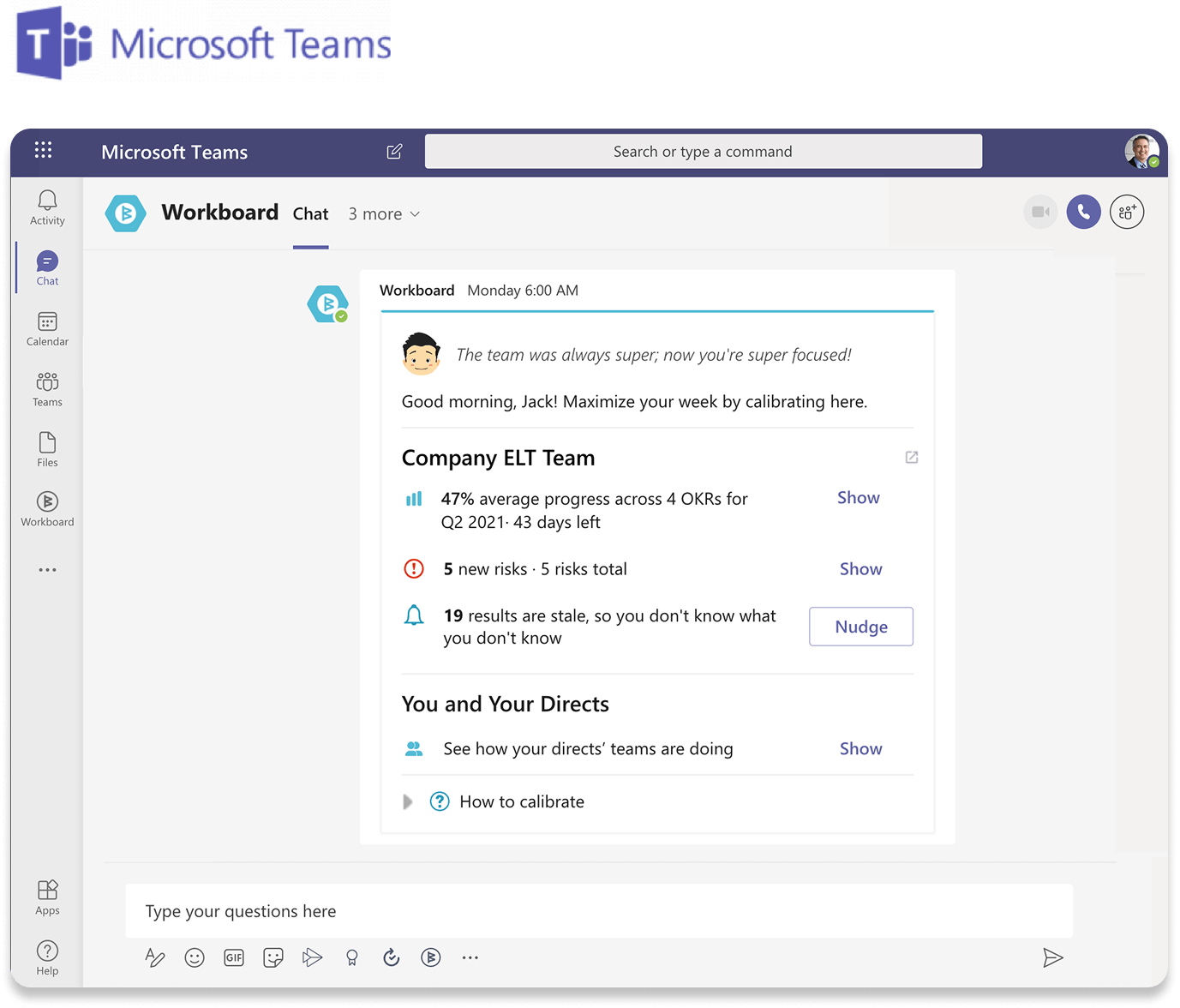Click the Monday 6:00 AM timestamp

523,291
